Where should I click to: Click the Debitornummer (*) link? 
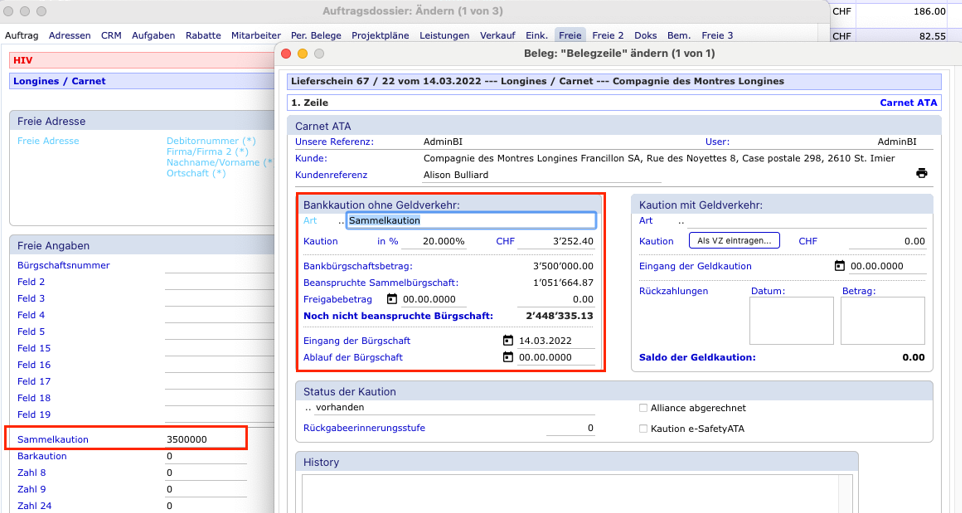pyautogui.click(x=211, y=141)
